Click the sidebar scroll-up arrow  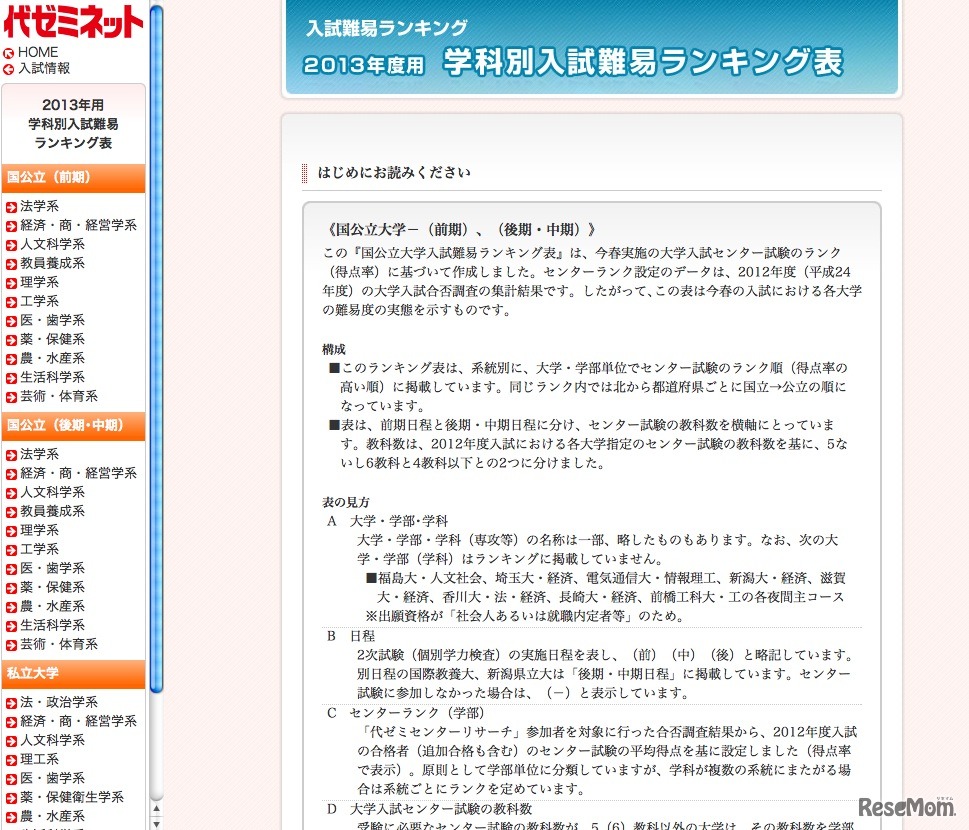(x=156, y=808)
